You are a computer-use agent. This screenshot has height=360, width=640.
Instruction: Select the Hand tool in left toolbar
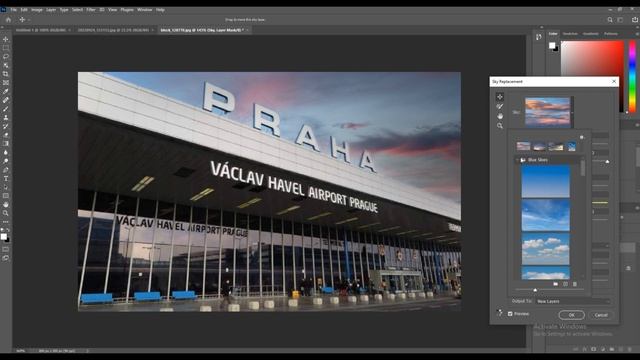[x=6, y=204]
